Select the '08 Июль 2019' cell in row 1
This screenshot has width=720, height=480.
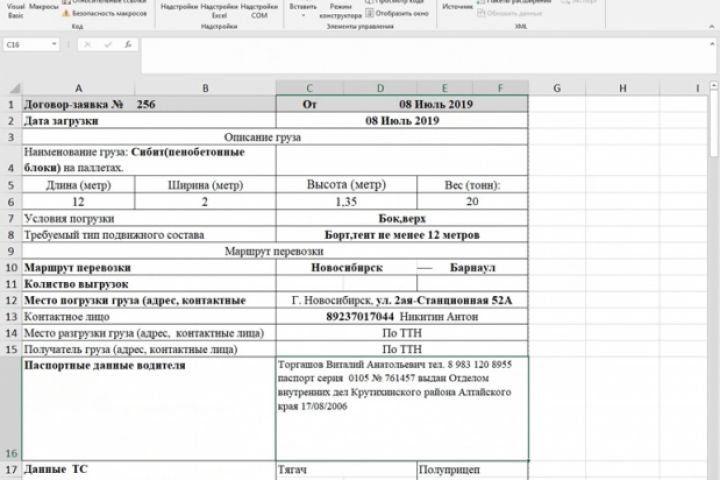click(436, 104)
